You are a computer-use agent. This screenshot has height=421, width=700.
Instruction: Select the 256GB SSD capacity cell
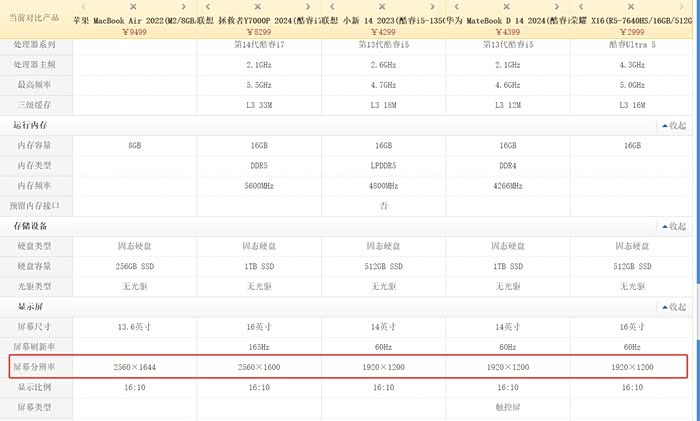point(134,267)
